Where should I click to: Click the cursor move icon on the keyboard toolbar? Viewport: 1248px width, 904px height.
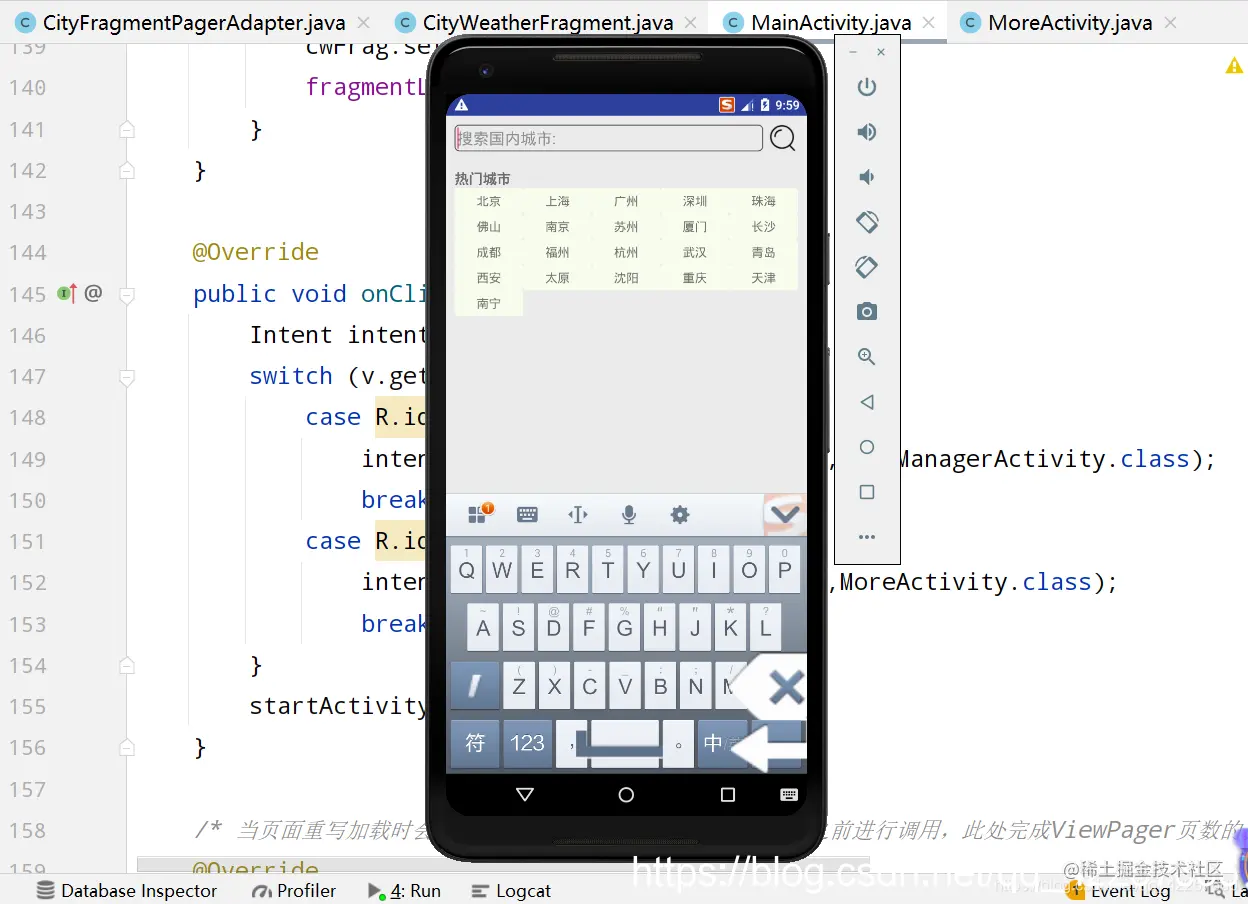point(578,515)
